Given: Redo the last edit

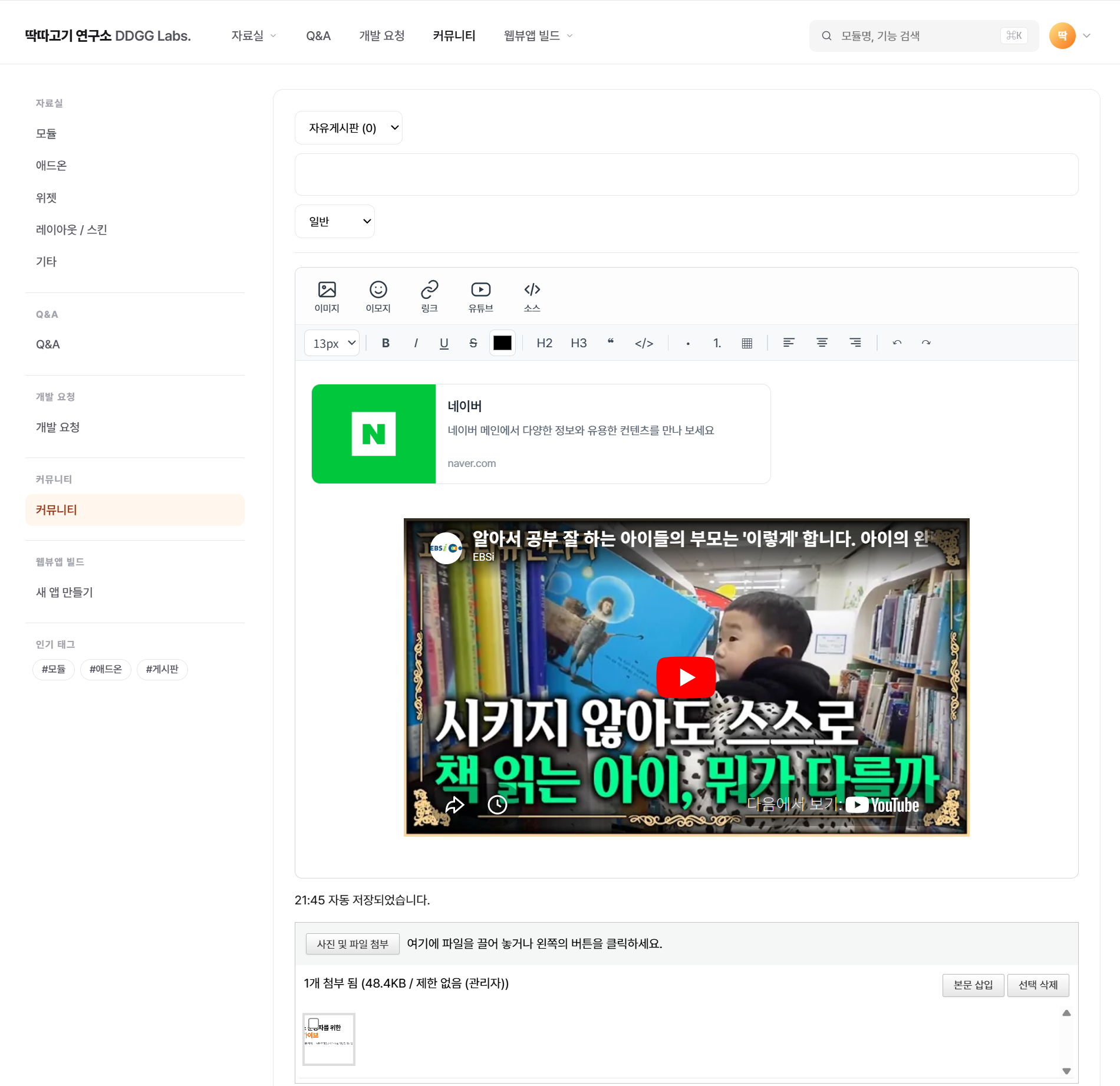Looking at the screenshot, I should click(x=926, y=343).
